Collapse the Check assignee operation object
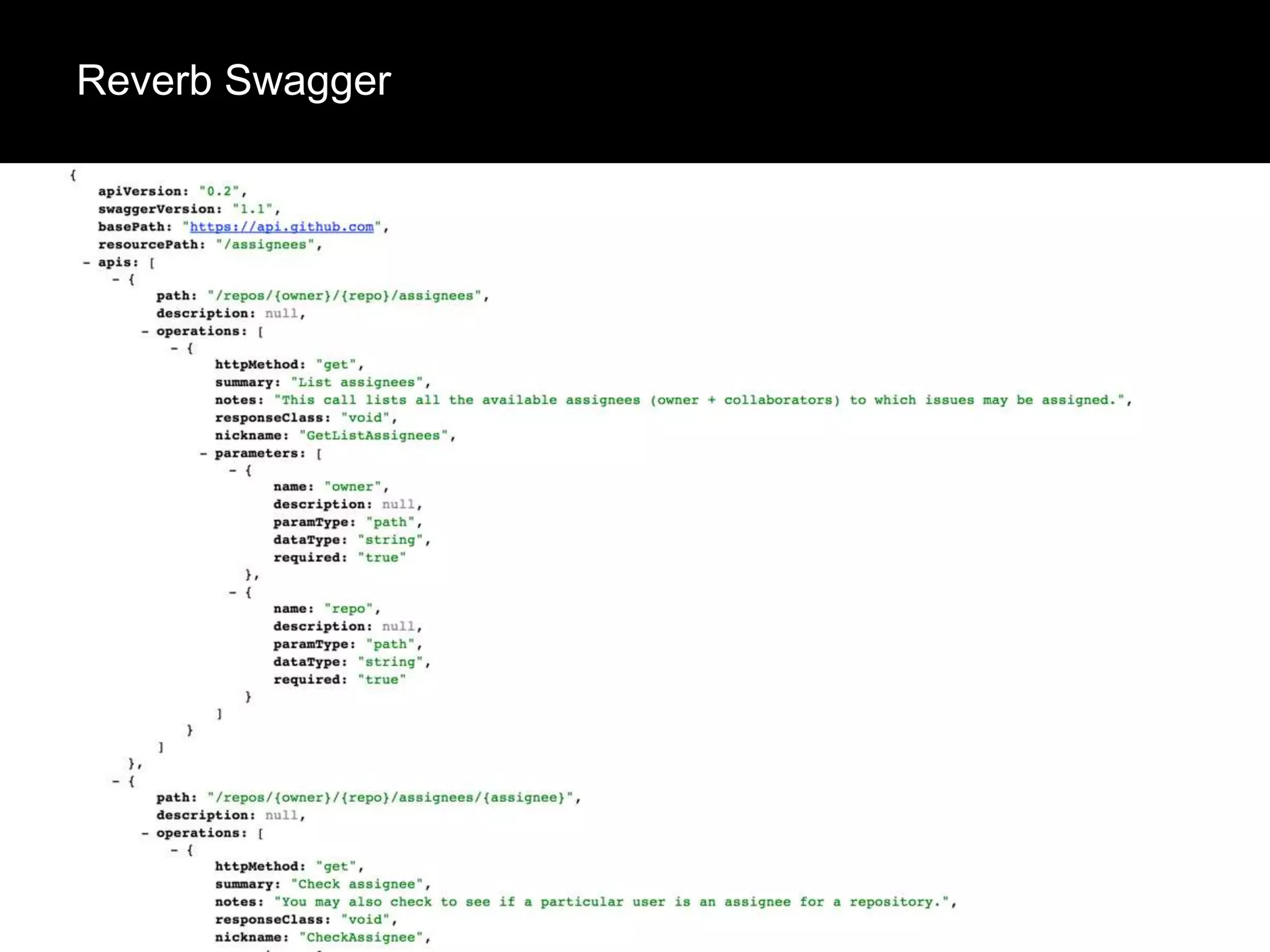 [175, 851]
